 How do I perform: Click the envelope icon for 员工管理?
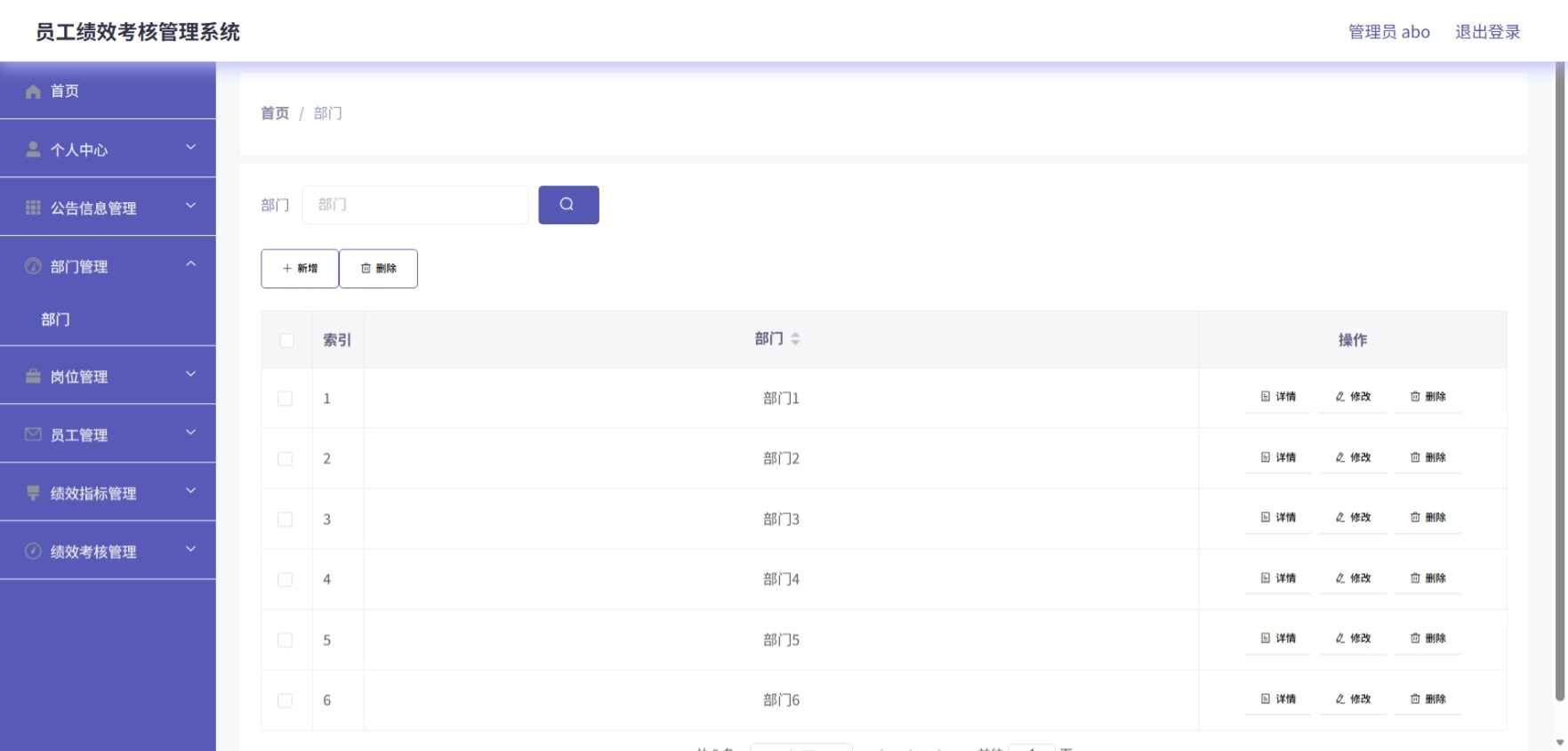coord(33,434)
